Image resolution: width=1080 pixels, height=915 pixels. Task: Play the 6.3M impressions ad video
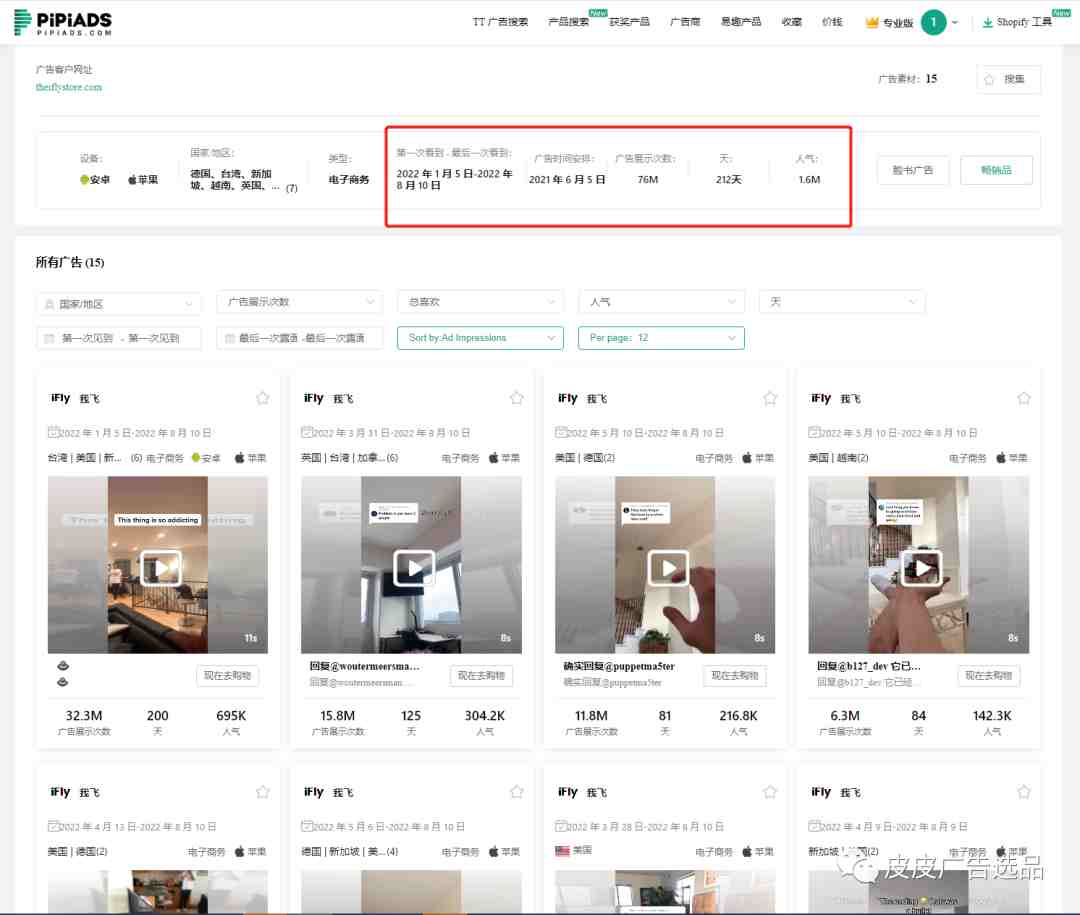[x=922, y=568]
